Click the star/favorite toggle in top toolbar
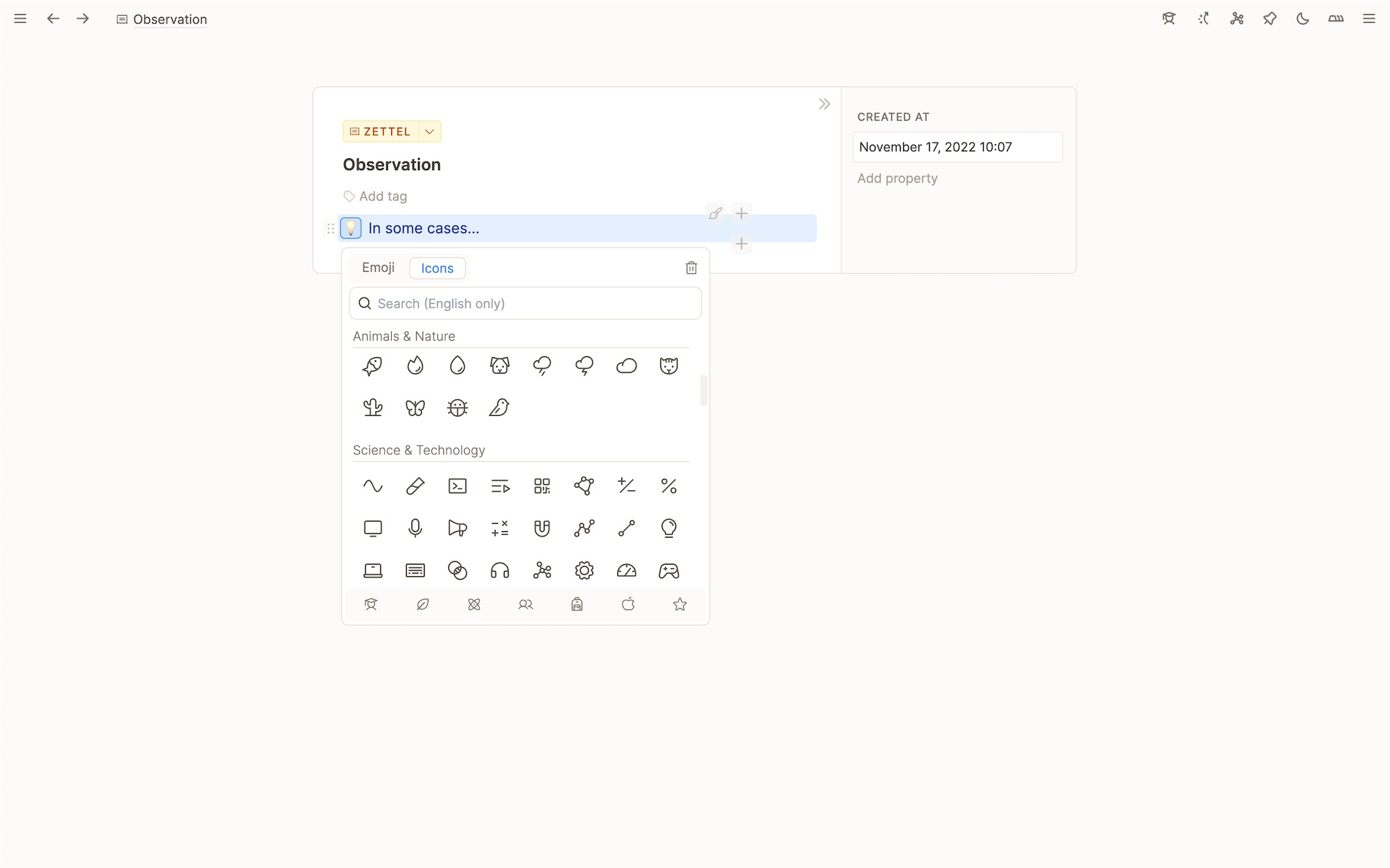 pos(1269,18)
